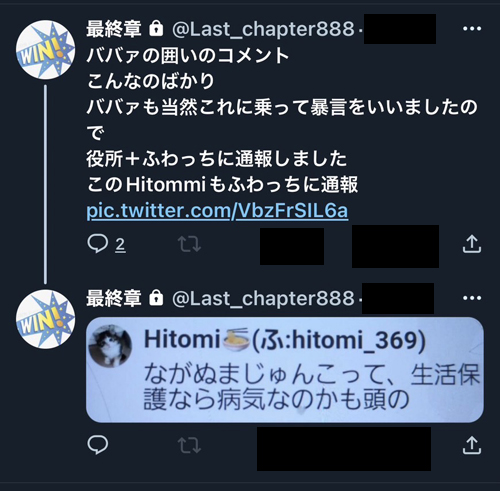Click lock icon beside first 最終章 name
The height and width of the screenshot is (491, 500).
(156, 28)
